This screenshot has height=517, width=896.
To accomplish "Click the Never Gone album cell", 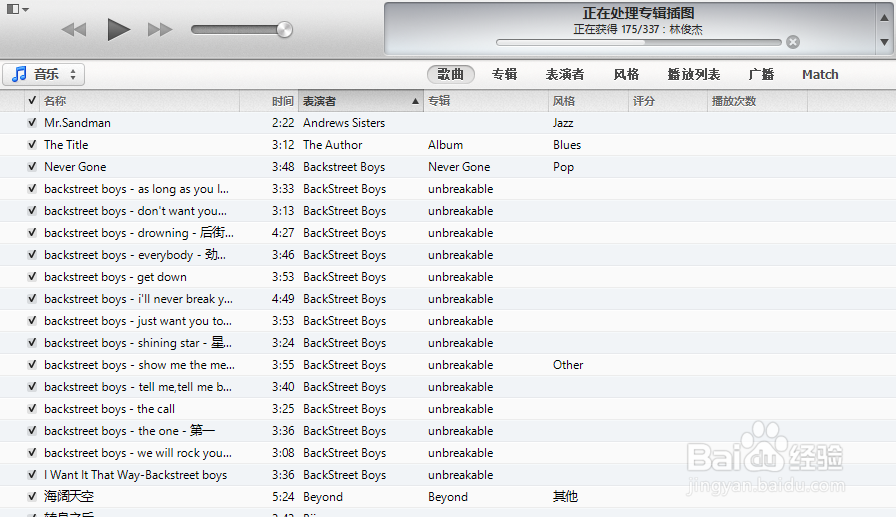I will 459,167.
